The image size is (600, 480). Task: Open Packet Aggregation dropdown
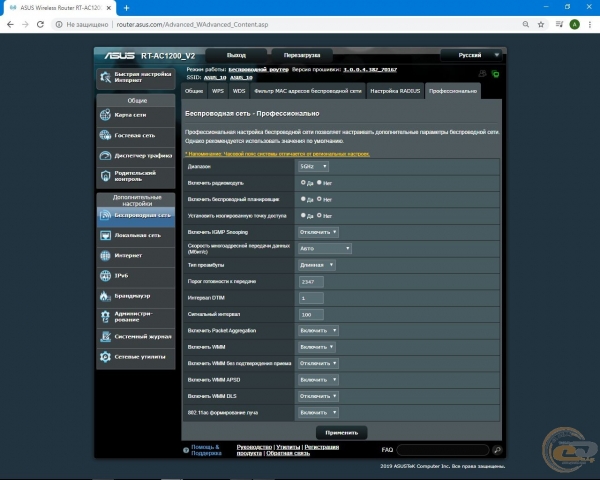(x=318, y=330)
